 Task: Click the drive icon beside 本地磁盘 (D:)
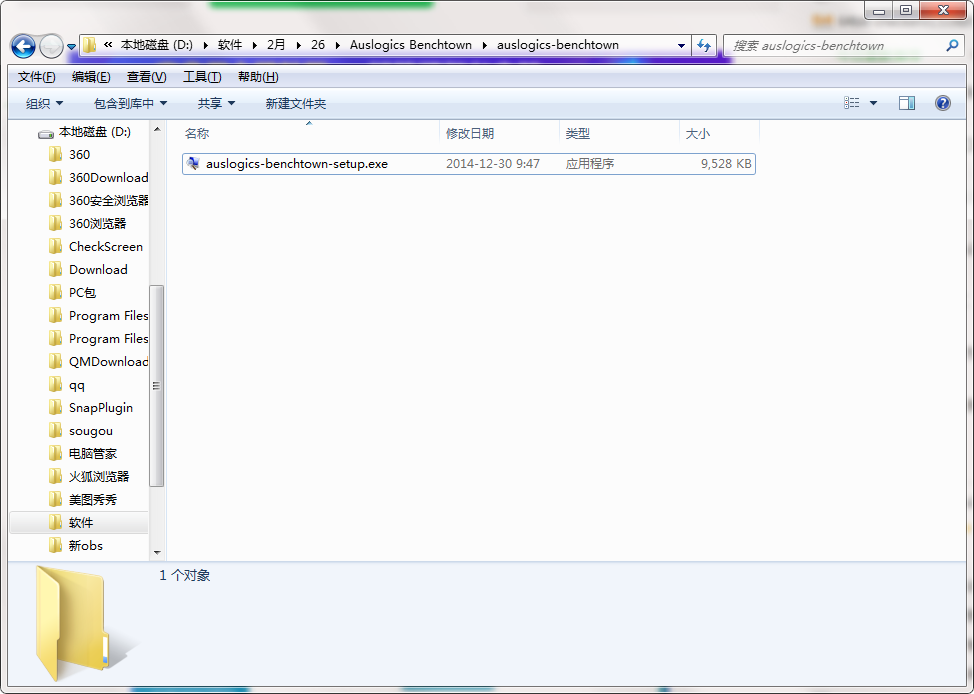[46, 133]
